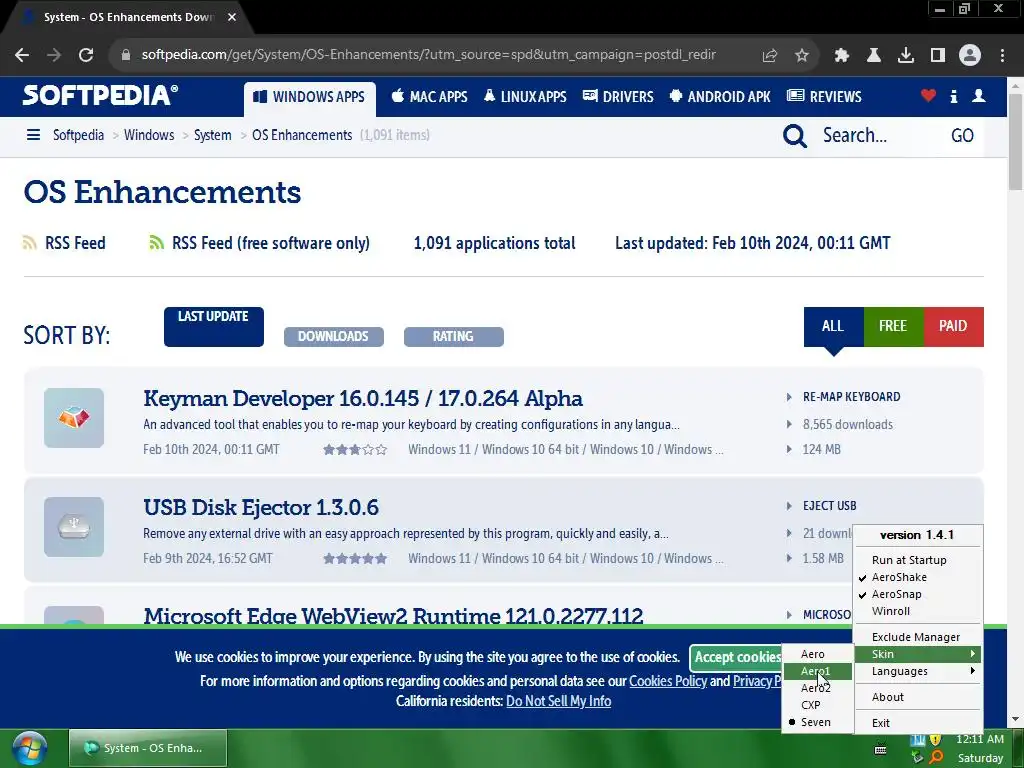Screen dimensions: 1024x768
Task: Reload the Softpedia page
Action: pos(86,55)
